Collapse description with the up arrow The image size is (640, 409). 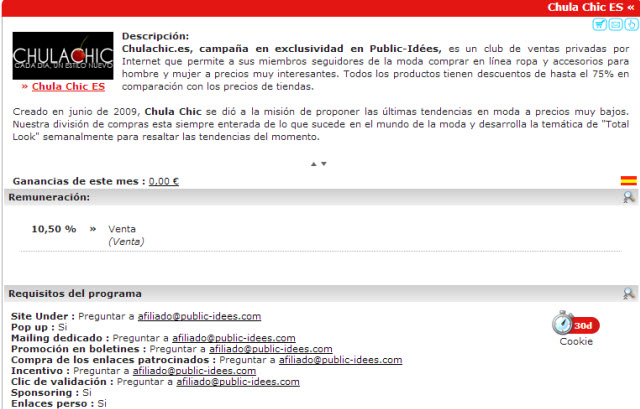(313, 164)
